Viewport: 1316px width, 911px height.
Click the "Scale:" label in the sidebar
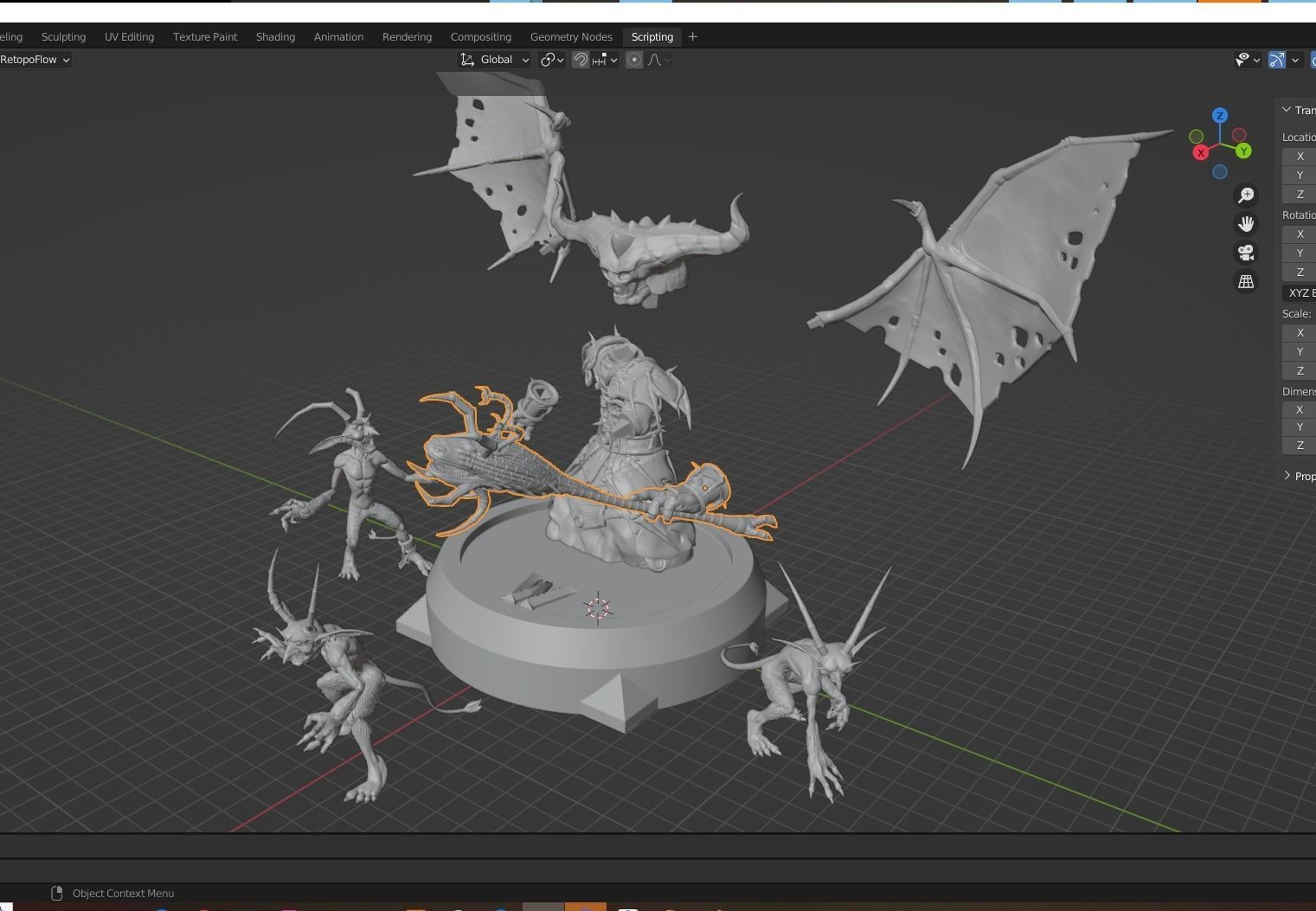1296,314
